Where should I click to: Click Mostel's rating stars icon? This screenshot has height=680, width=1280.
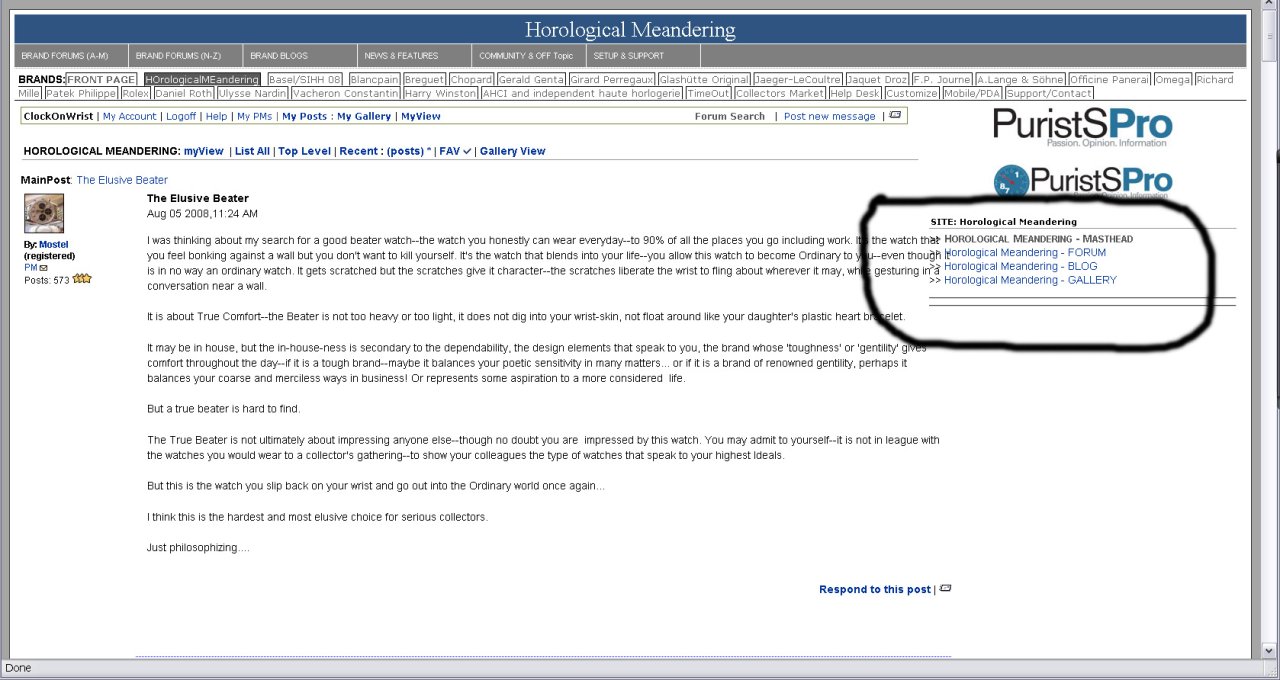[x=82, y=279]
